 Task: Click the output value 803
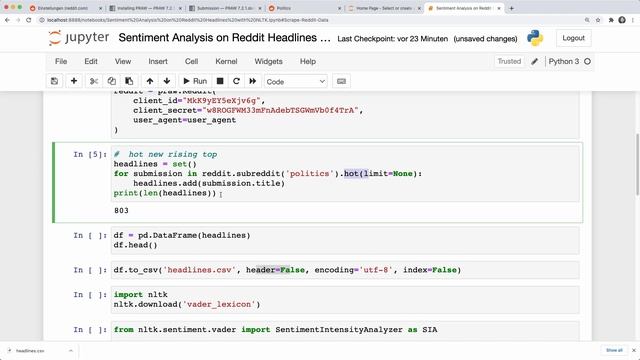coord(121,211)
